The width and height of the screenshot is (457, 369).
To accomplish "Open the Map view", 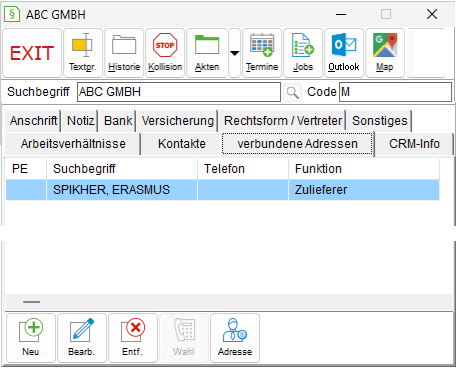I will [x=385, y=53].
